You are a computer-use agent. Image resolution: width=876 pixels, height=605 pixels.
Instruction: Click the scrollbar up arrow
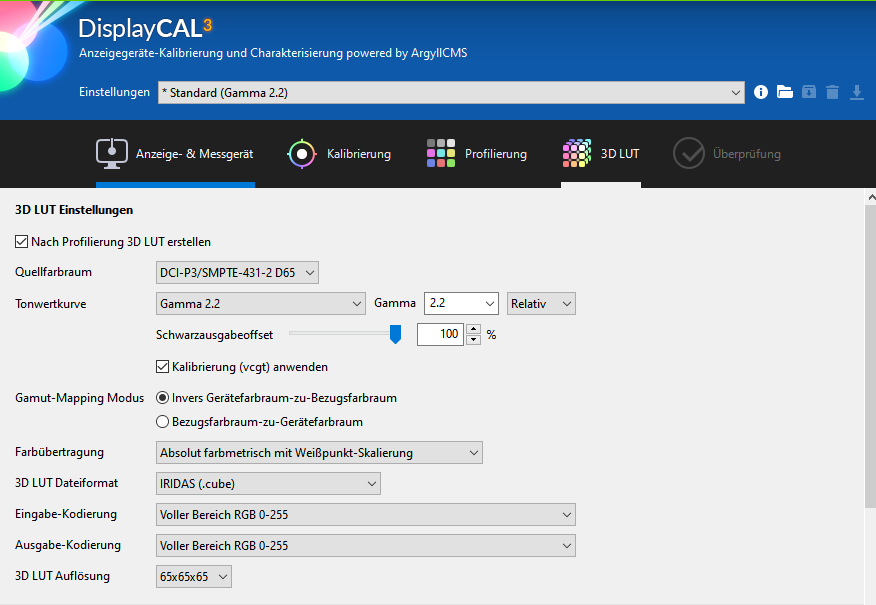click(871, 197)
